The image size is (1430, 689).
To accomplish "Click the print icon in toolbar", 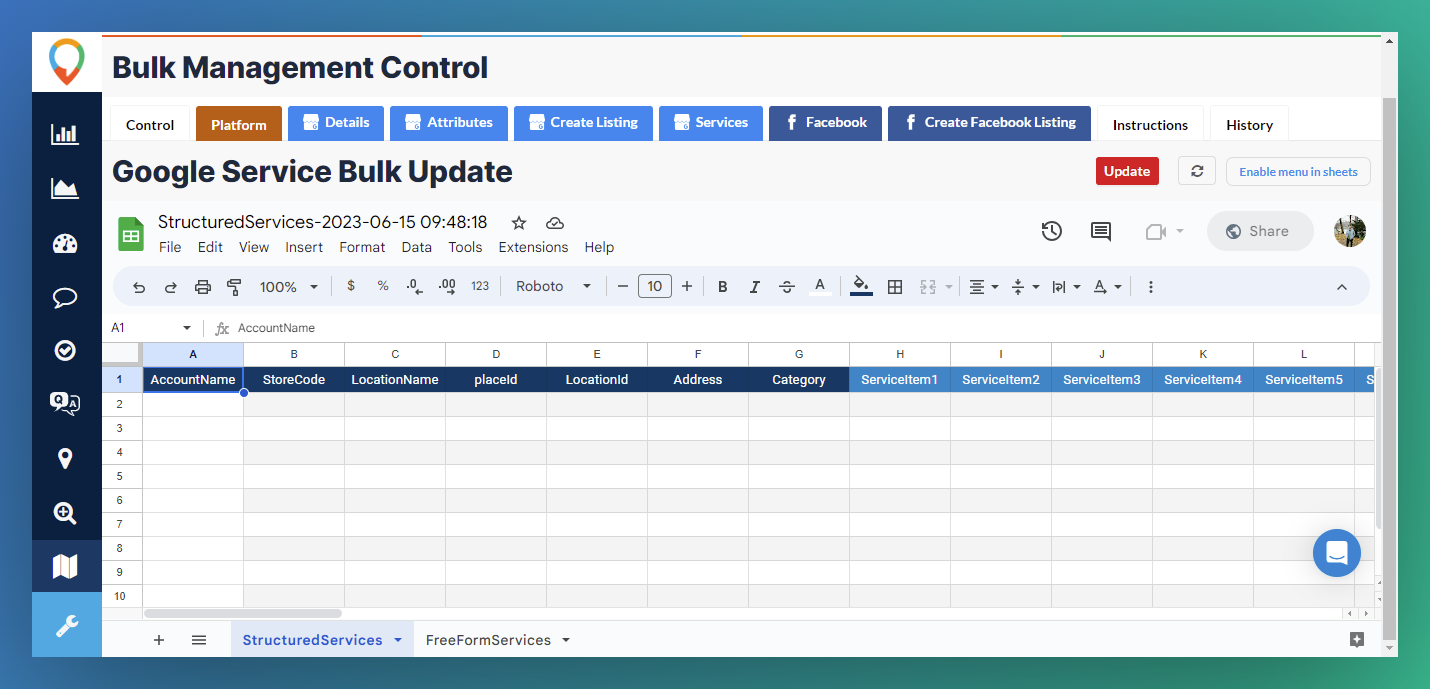I will click(x=203, y=287).
